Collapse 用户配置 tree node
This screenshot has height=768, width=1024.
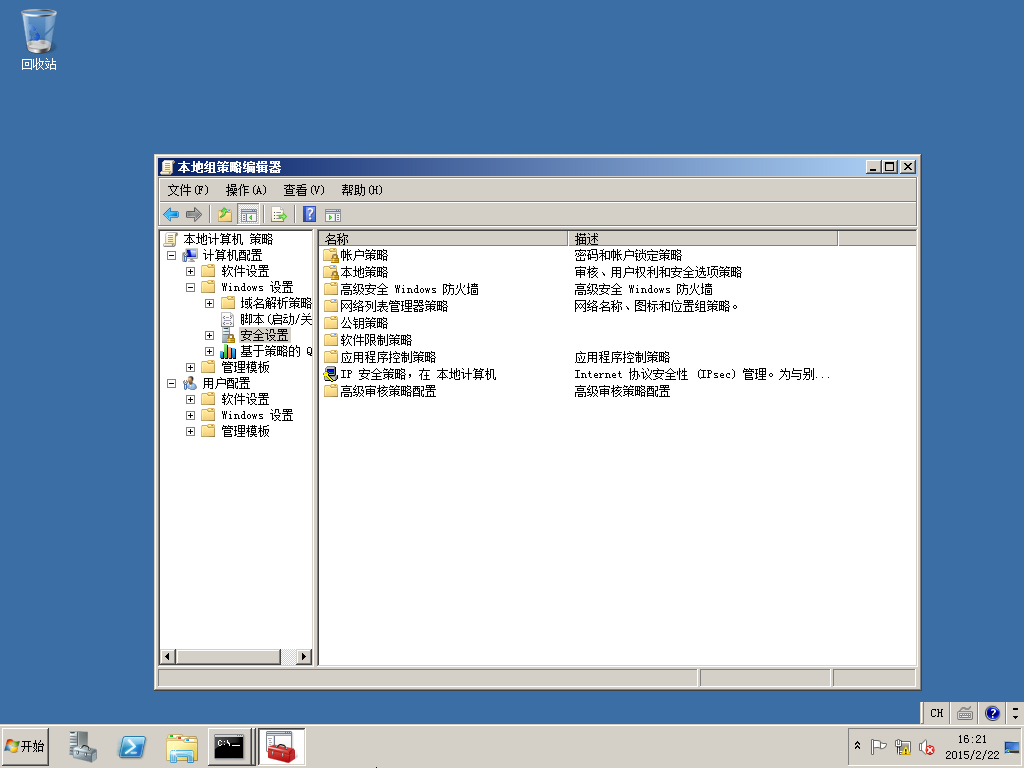(171, 383)
